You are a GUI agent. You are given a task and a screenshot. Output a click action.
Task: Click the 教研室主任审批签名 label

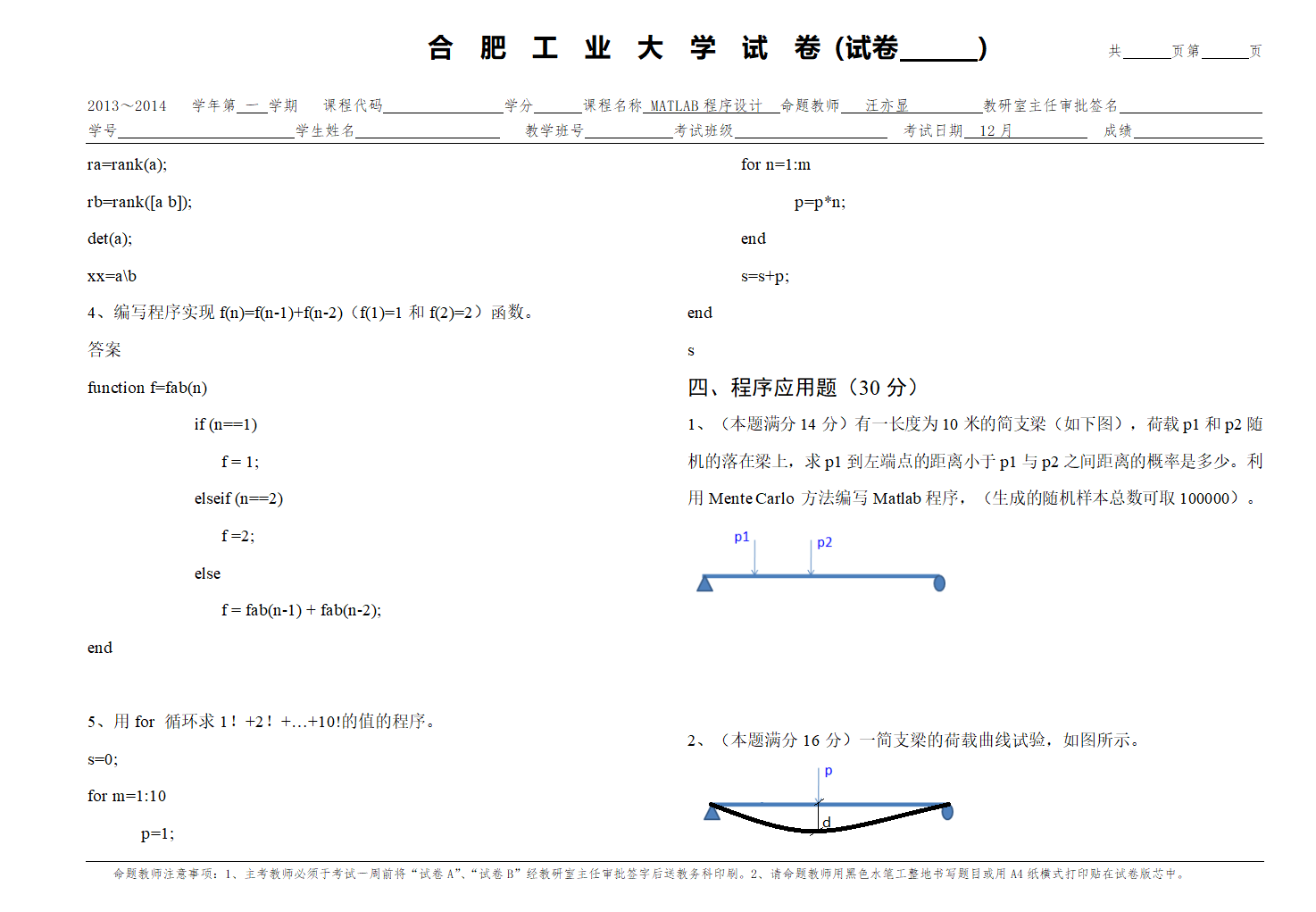[1051, 105]
